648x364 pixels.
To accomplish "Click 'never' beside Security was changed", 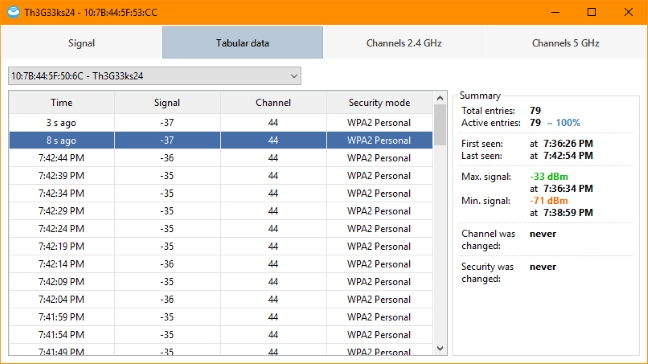I will tap(543, 267).
